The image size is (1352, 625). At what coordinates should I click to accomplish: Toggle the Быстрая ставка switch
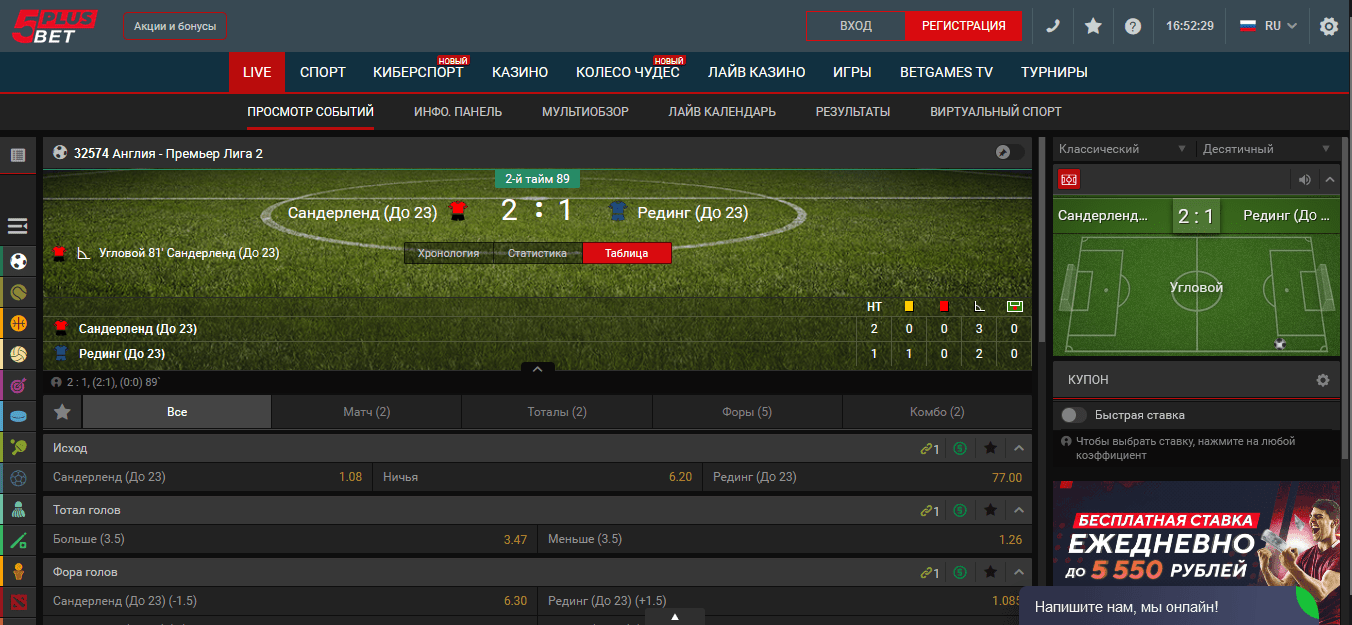click(x=1074, y=415)
